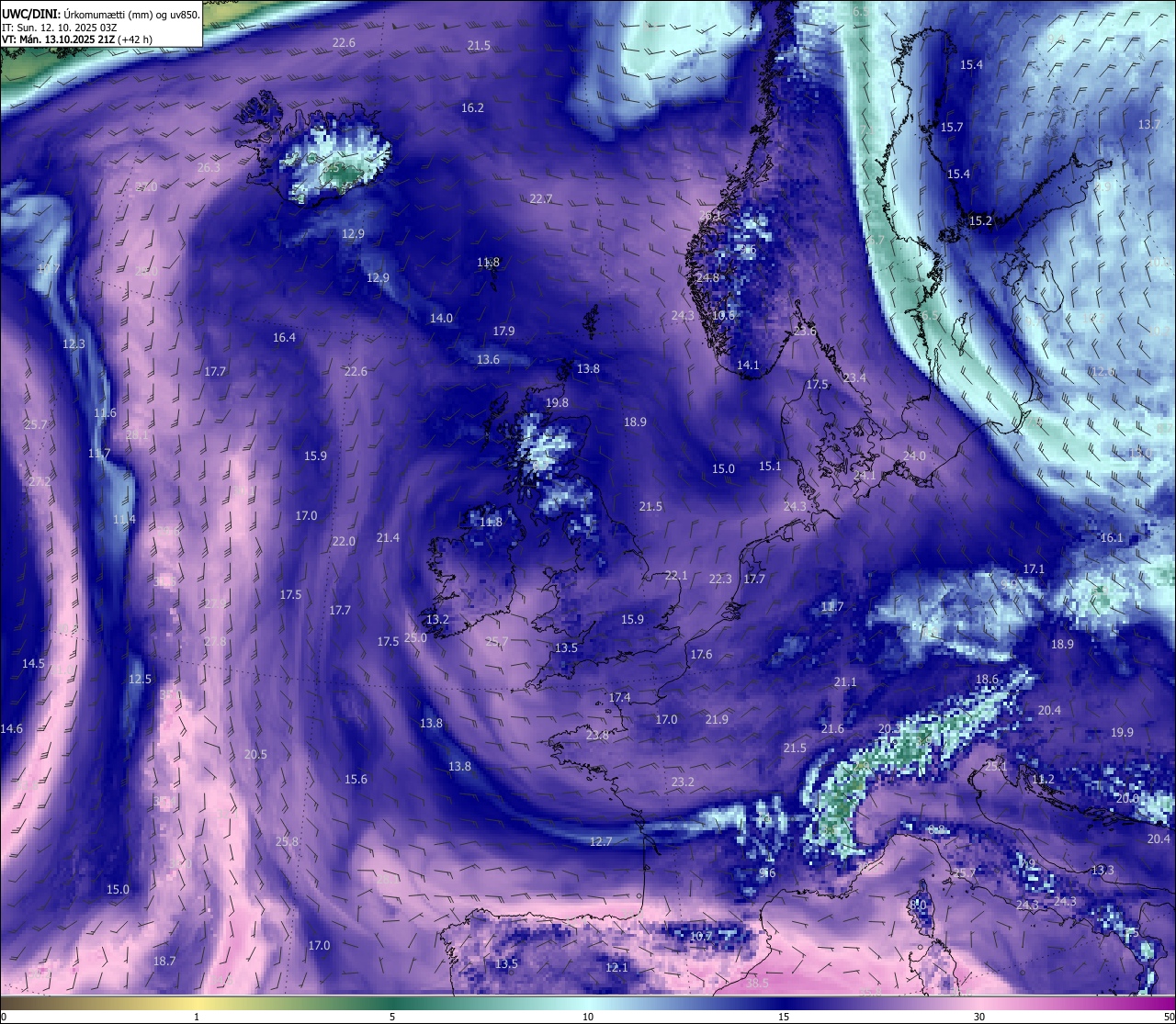The height and width of the screenshot is (1024, 1176).
Task: Click the 15.2 value near Gulf of Finland
Action: 980,220
